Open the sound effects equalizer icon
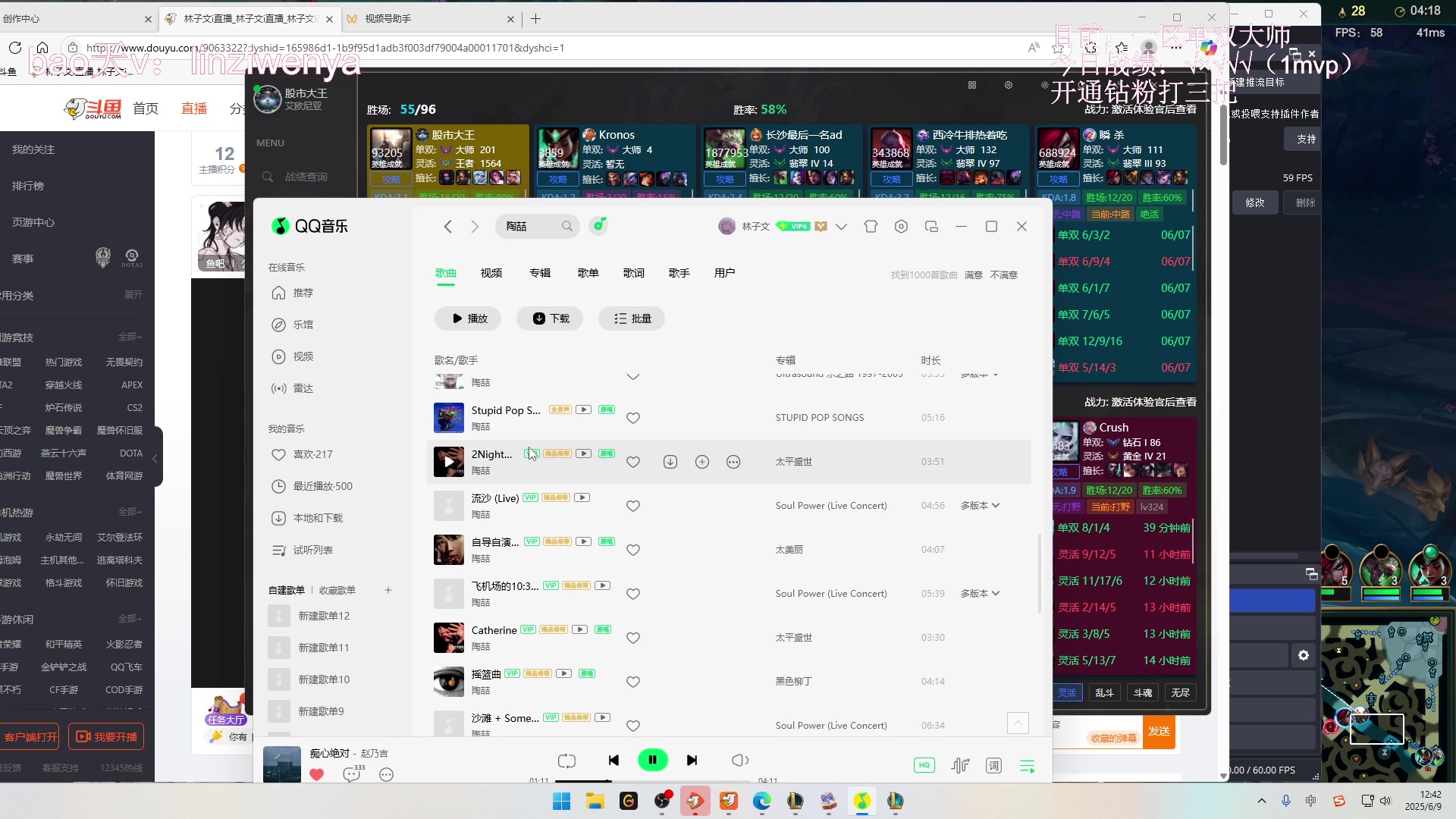 coord(960,765)
